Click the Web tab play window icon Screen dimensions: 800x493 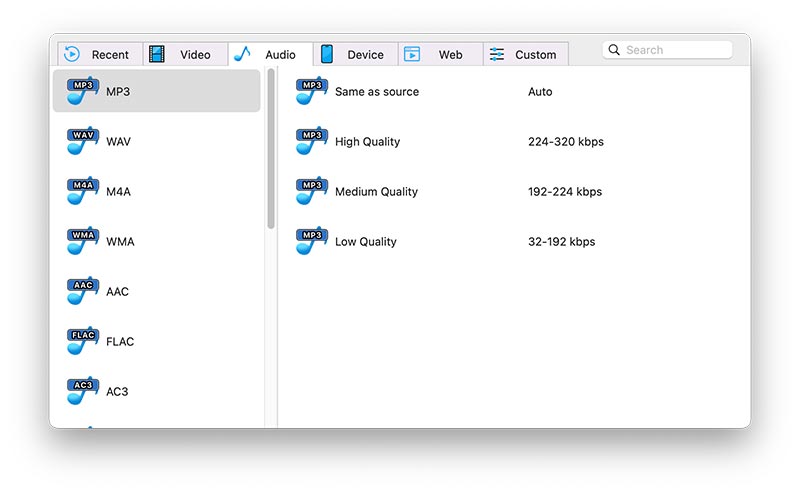pos(412,54)
